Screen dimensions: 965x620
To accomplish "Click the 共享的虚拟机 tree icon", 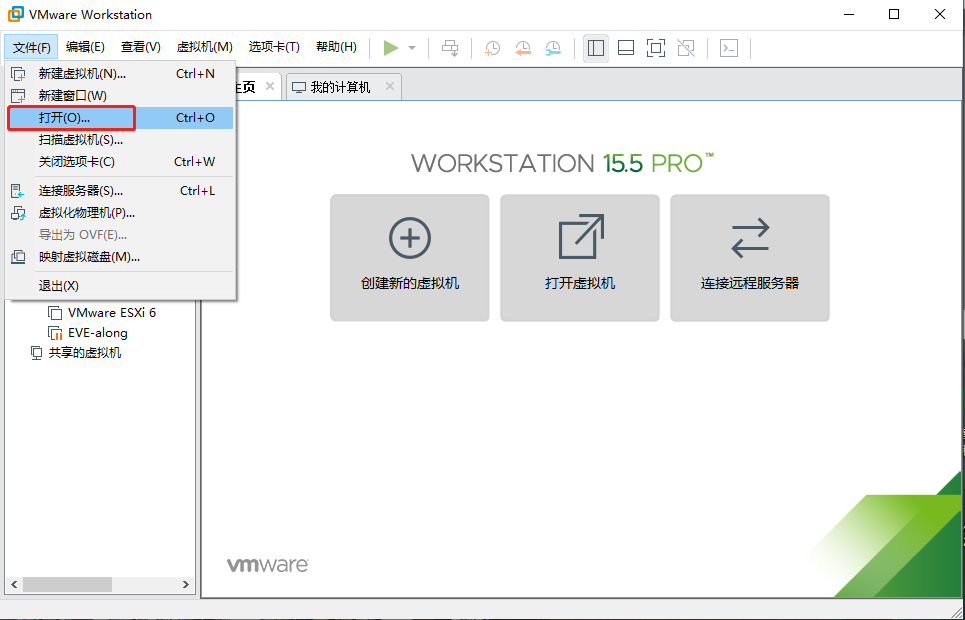I will 36,353.
